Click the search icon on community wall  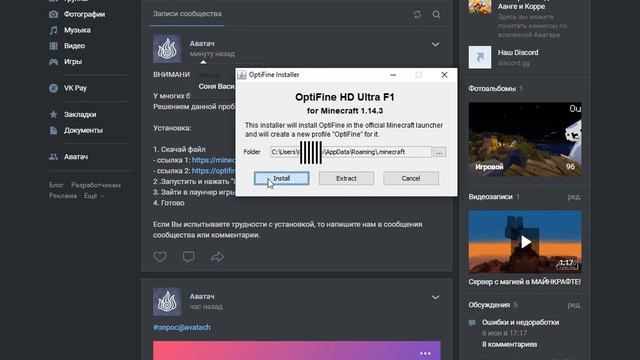[436, 15]
